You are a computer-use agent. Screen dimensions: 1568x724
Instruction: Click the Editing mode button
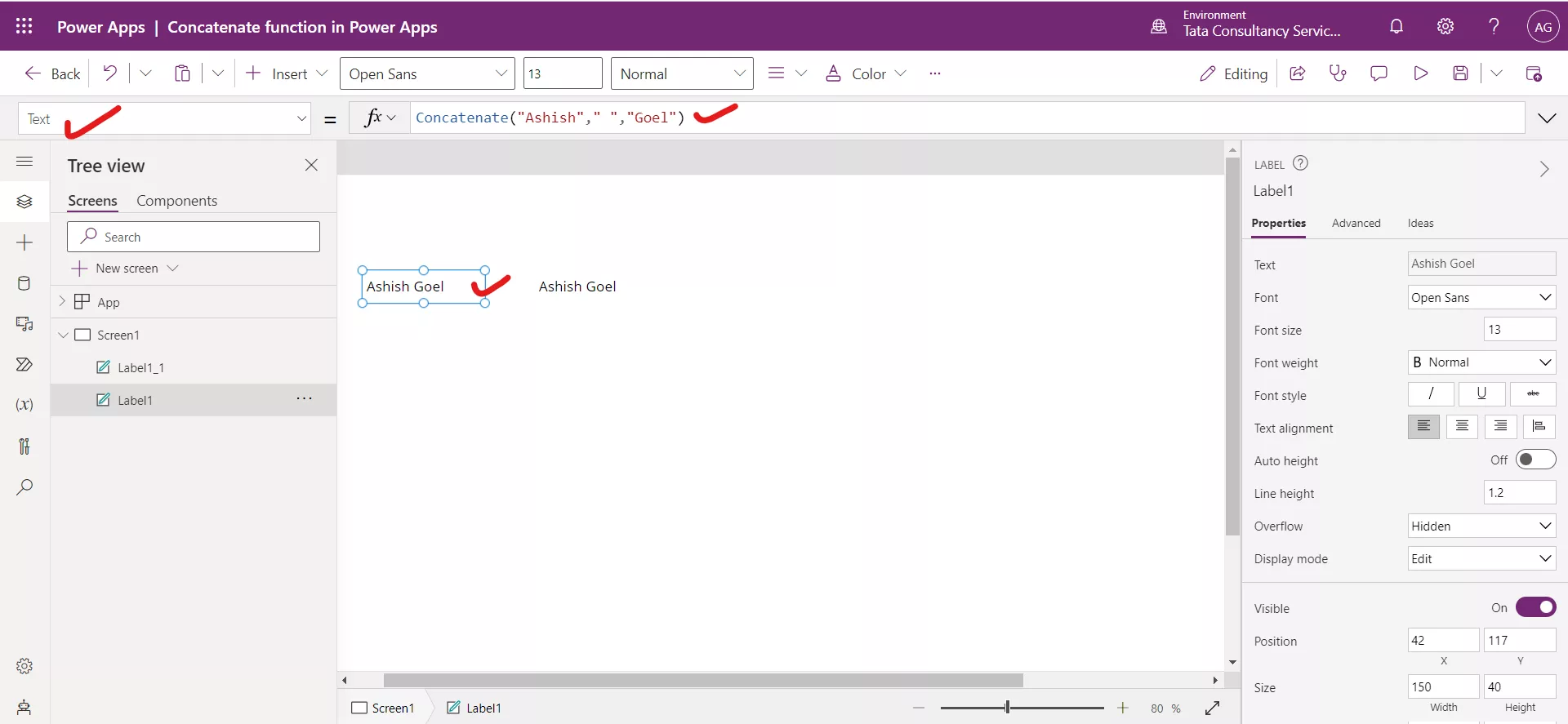coord(1233,73)
